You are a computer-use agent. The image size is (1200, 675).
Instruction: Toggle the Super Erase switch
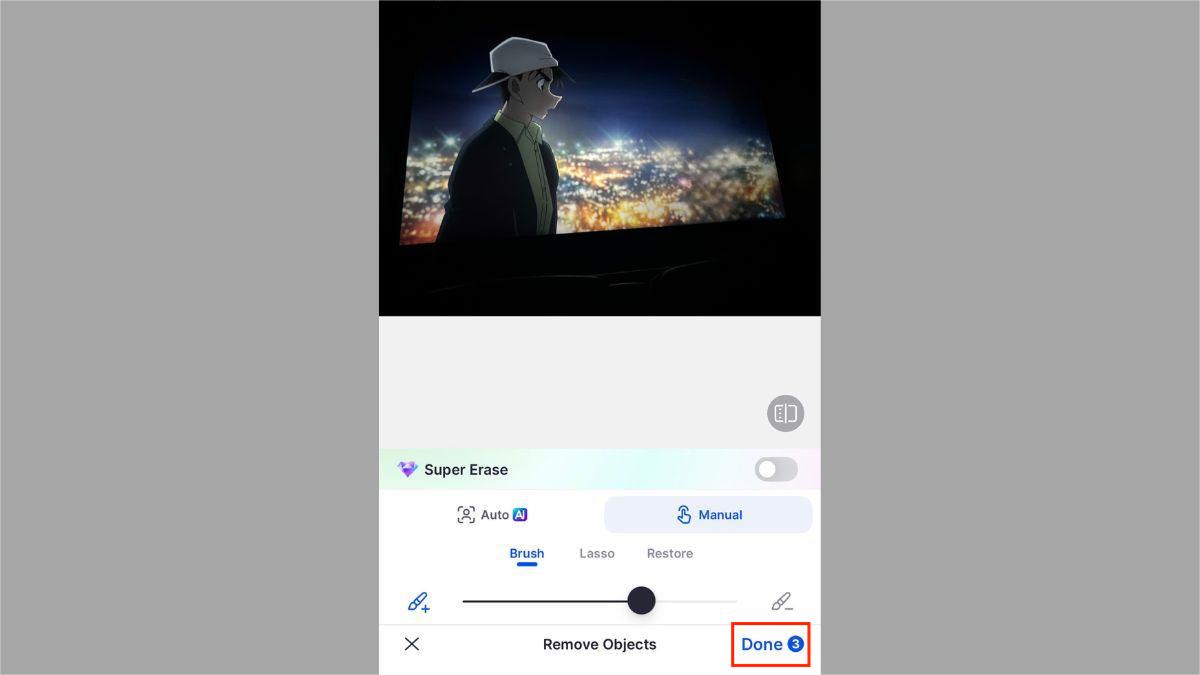click(x=776, y=469)
